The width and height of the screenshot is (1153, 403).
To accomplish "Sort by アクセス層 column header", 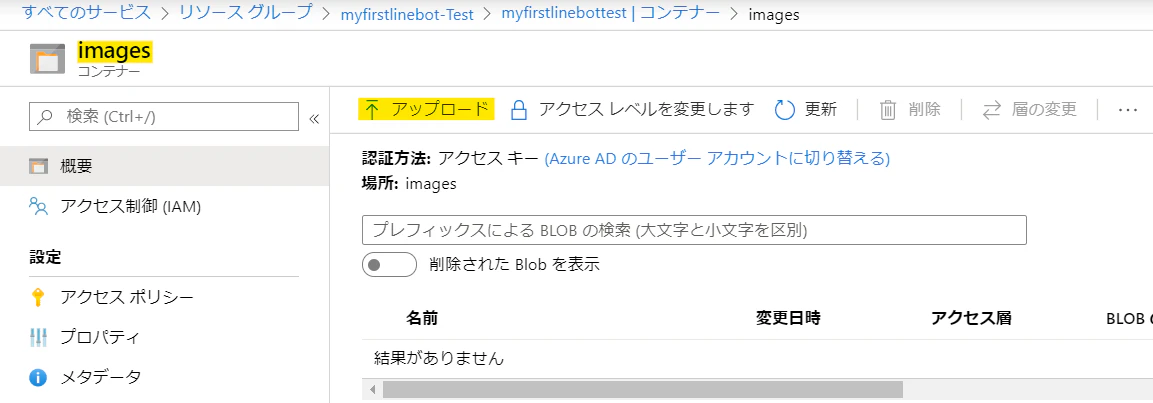I will pos(971,318).
